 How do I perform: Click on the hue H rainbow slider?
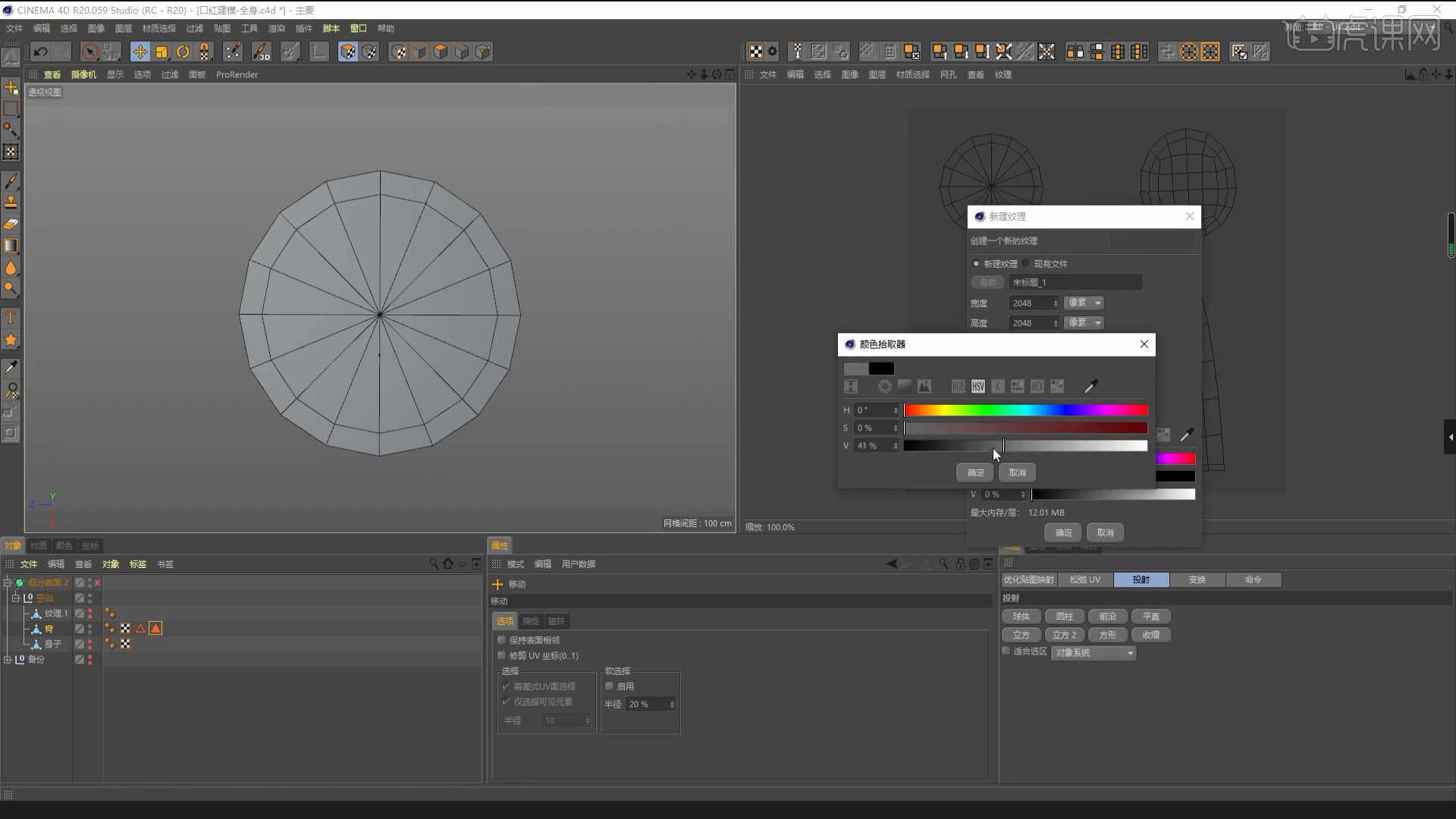[x=1025, y=410]
